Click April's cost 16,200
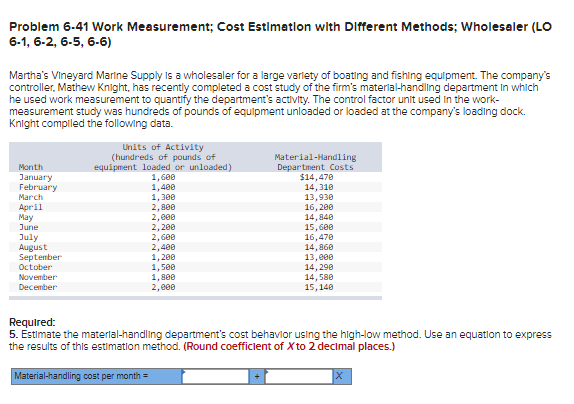This screenshot has width=574, height=404. tap(319, 207)
